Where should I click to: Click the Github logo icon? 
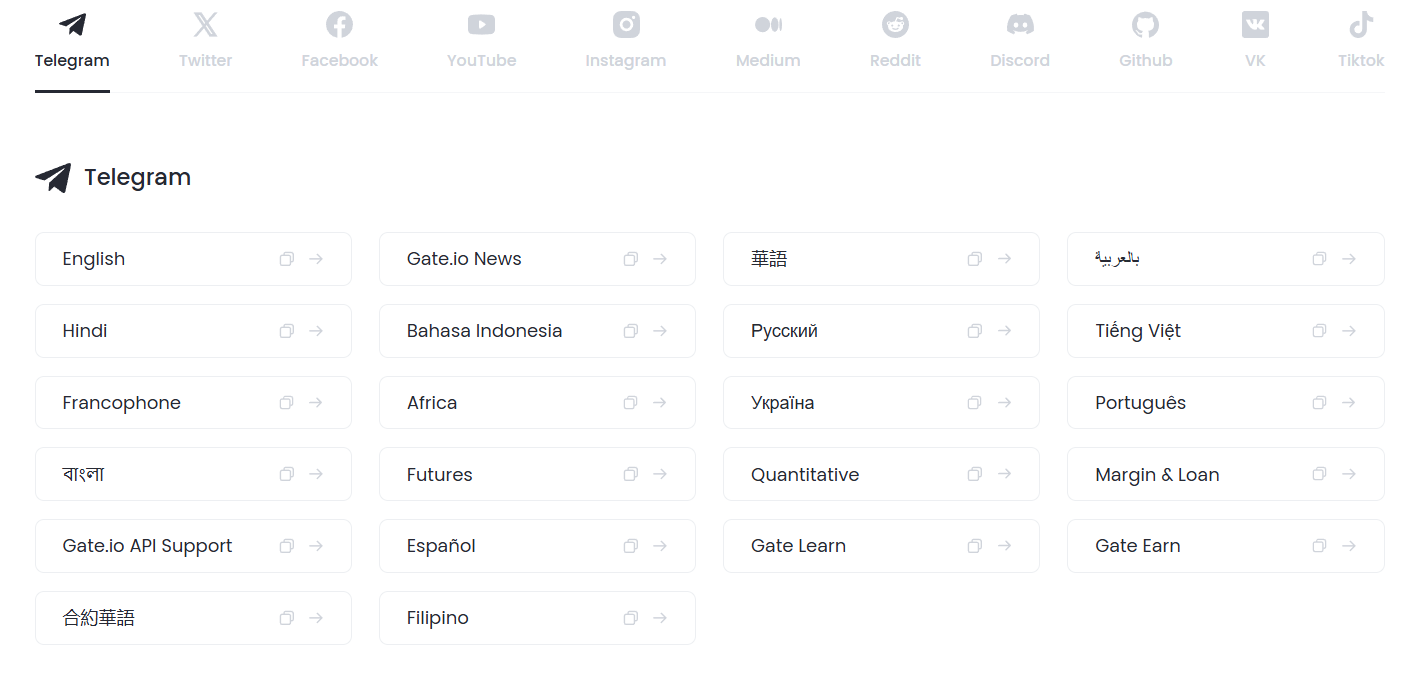pyautogui.click(x=1145, y=24)
